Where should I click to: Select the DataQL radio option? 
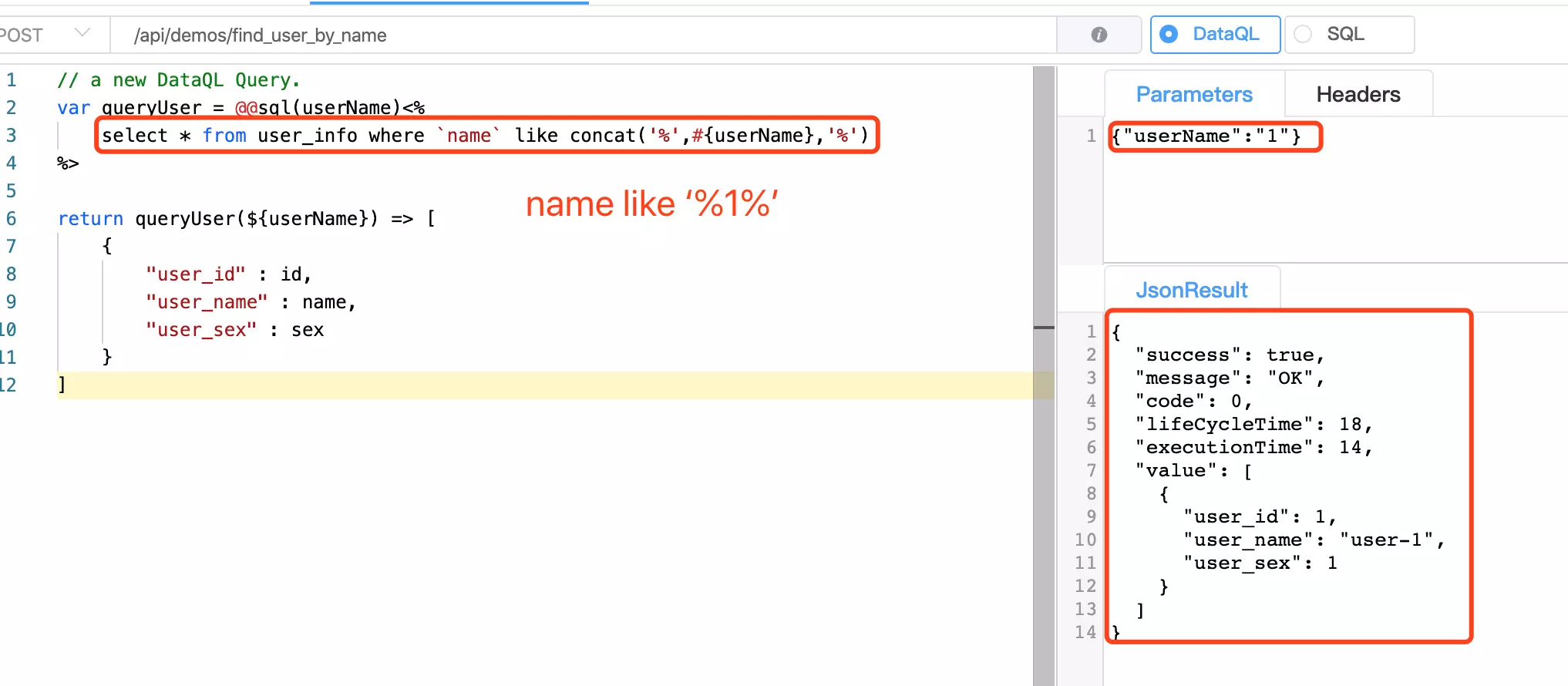[1215, 35]
